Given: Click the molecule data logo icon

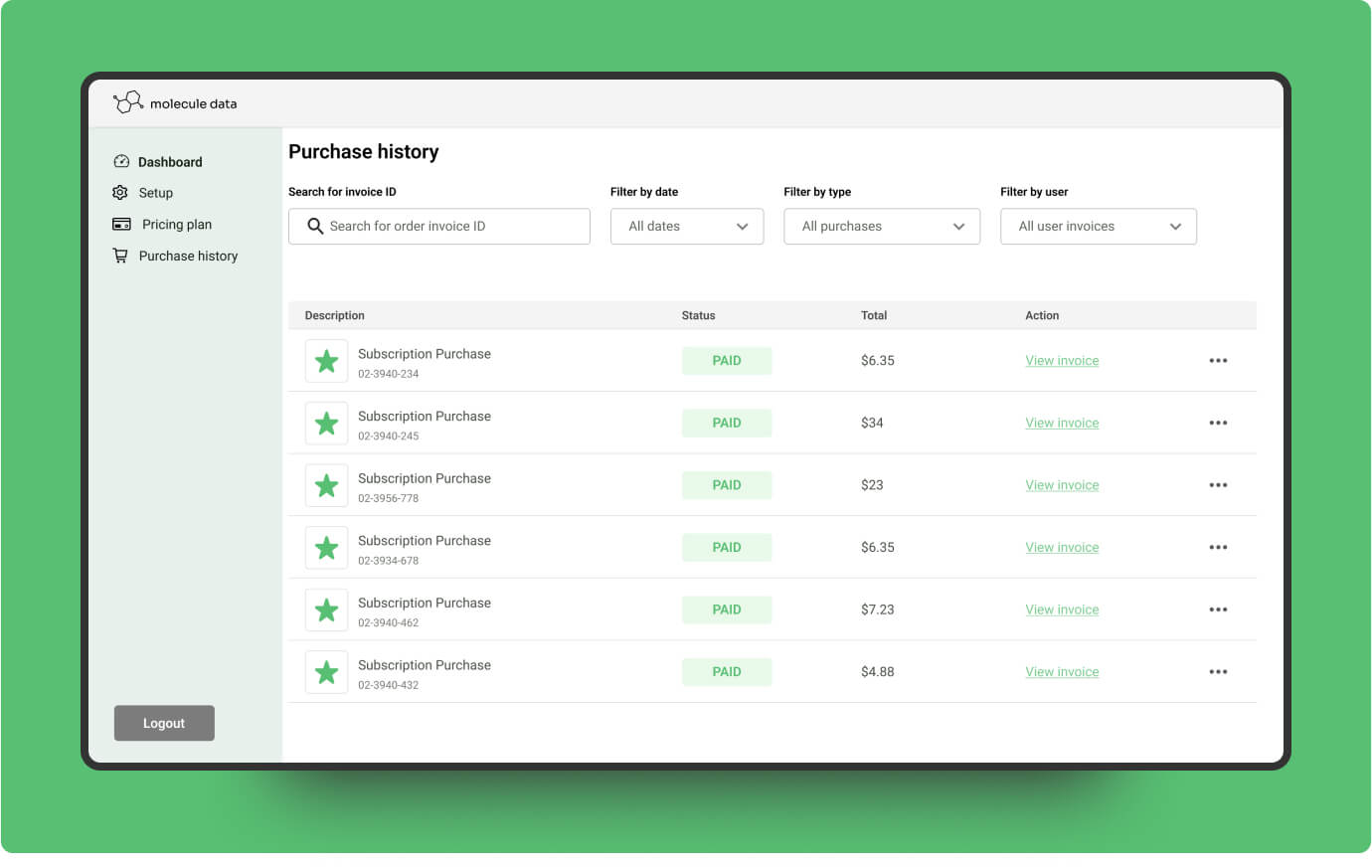Looking at the screenshot, I should coord(128,102).
